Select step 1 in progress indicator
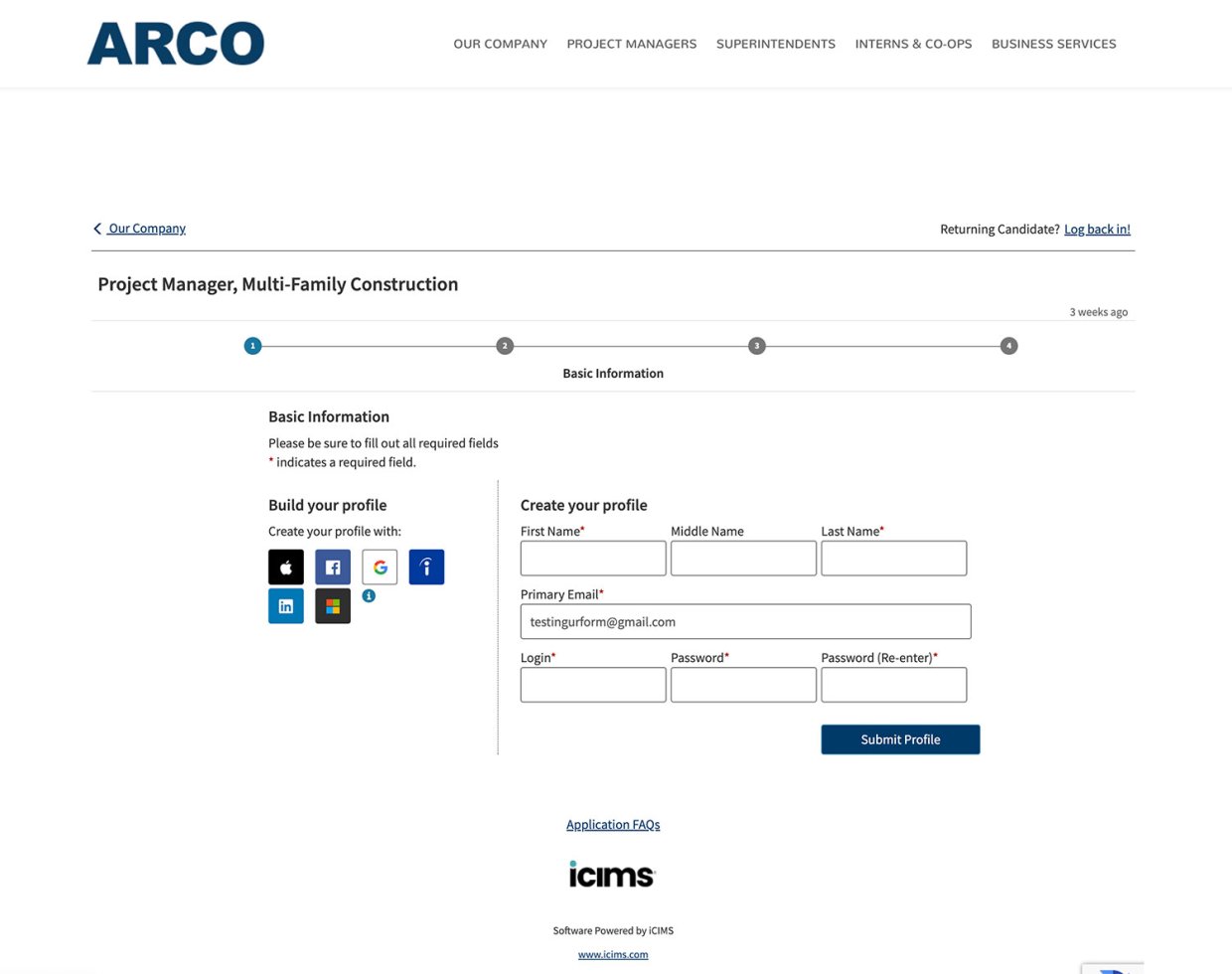Viewport: 1232px width, 974px height. 252,346
